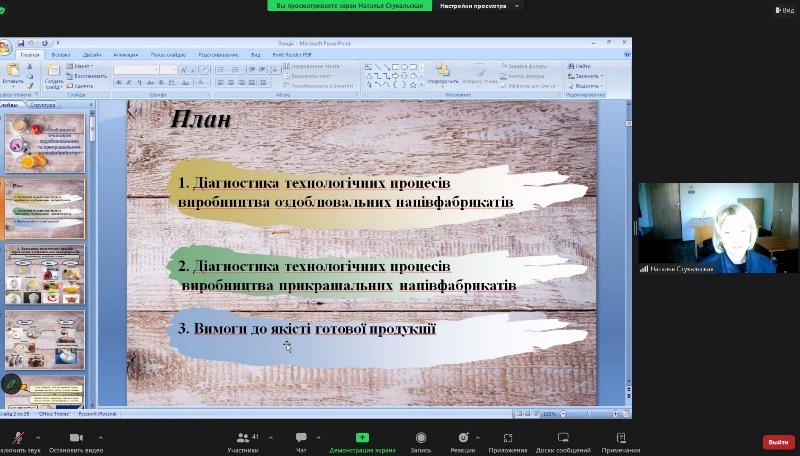The height and width of the screenshot is (456, 800).
Task: Switch to Структура outline tab
Action: (43, 105)
